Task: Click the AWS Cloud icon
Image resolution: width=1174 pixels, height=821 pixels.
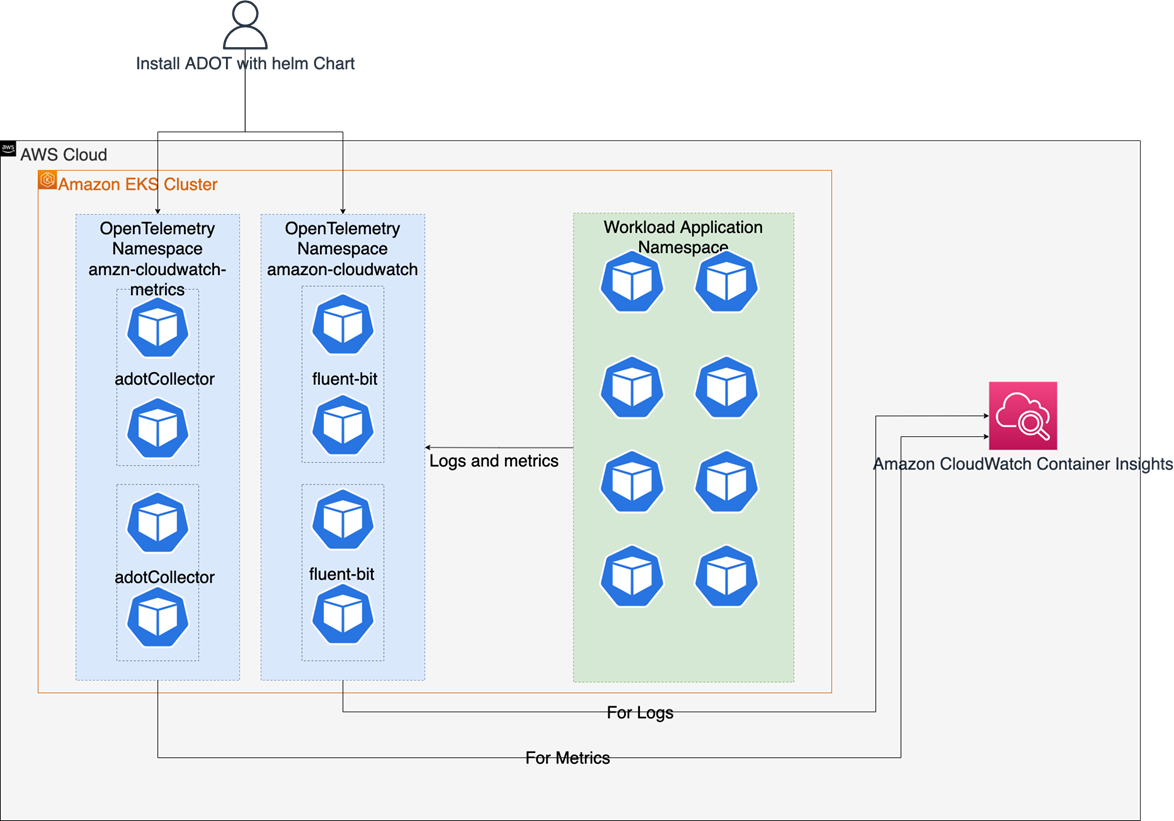Action: pyautogui.click(x=8, y=150)
